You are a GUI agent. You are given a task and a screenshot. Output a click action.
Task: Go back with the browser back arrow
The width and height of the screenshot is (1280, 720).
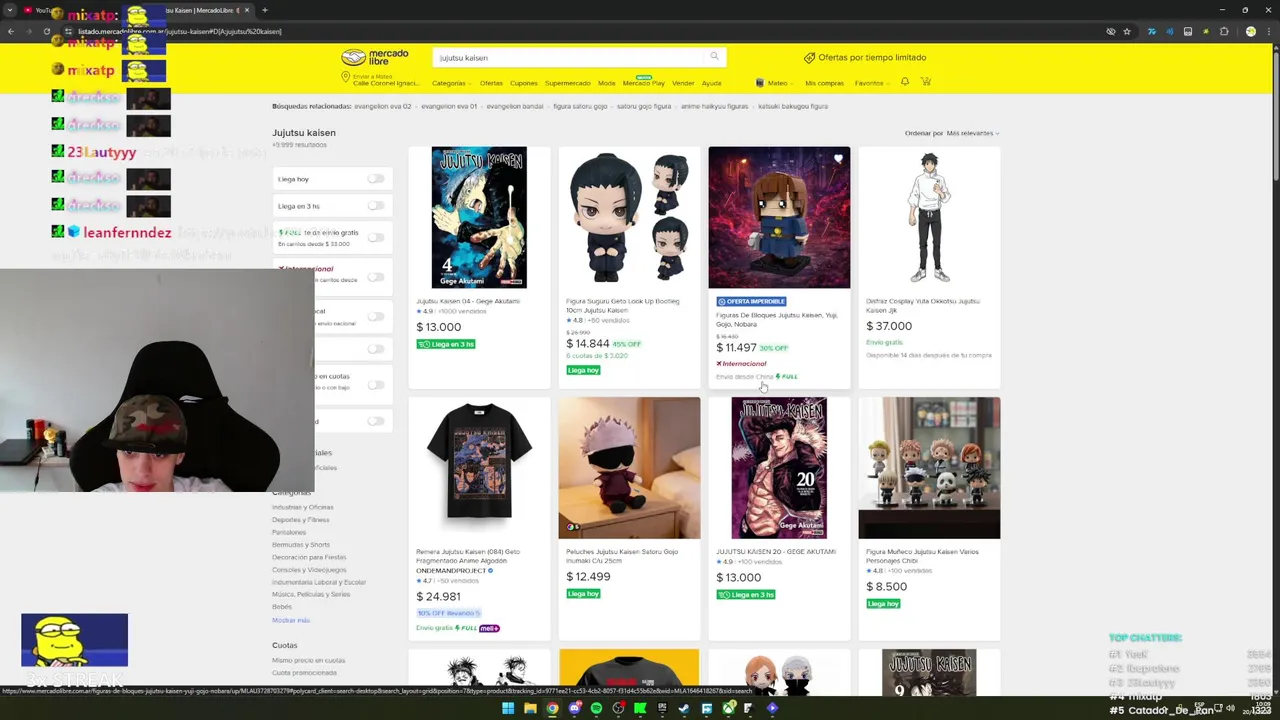point(11,31)
